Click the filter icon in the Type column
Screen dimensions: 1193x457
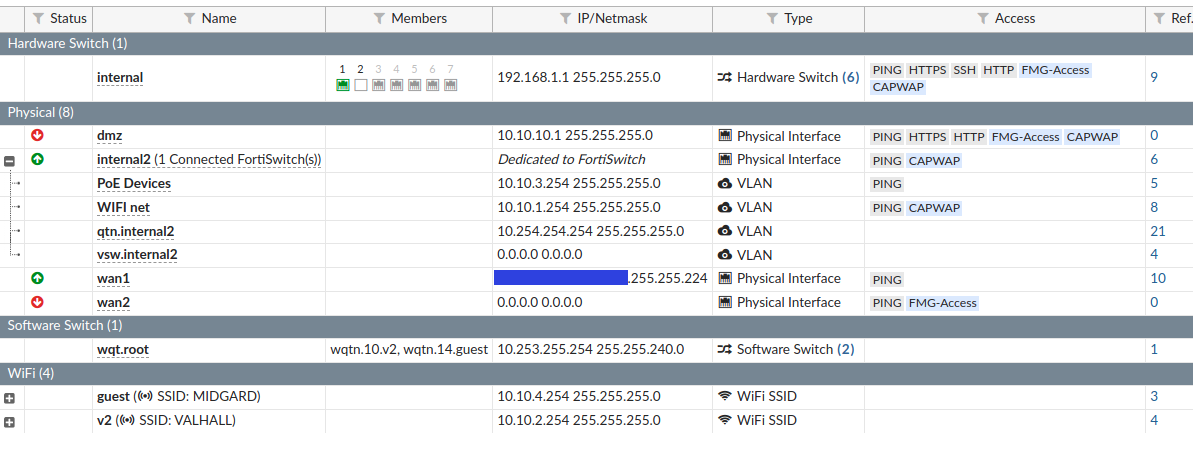coord(773,18)
